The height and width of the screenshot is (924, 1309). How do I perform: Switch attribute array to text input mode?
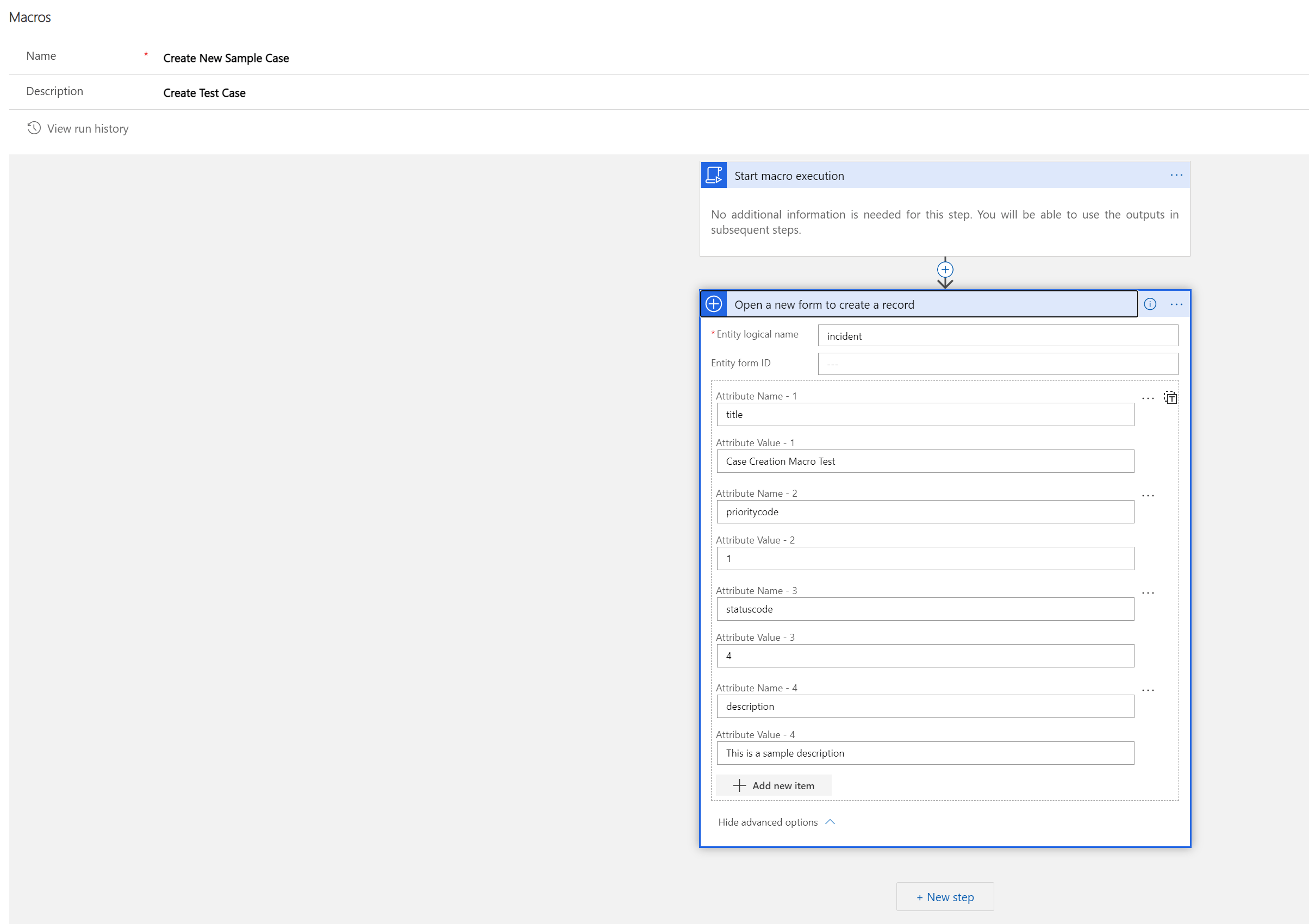pyautogui.click(x=1170, y=397)
